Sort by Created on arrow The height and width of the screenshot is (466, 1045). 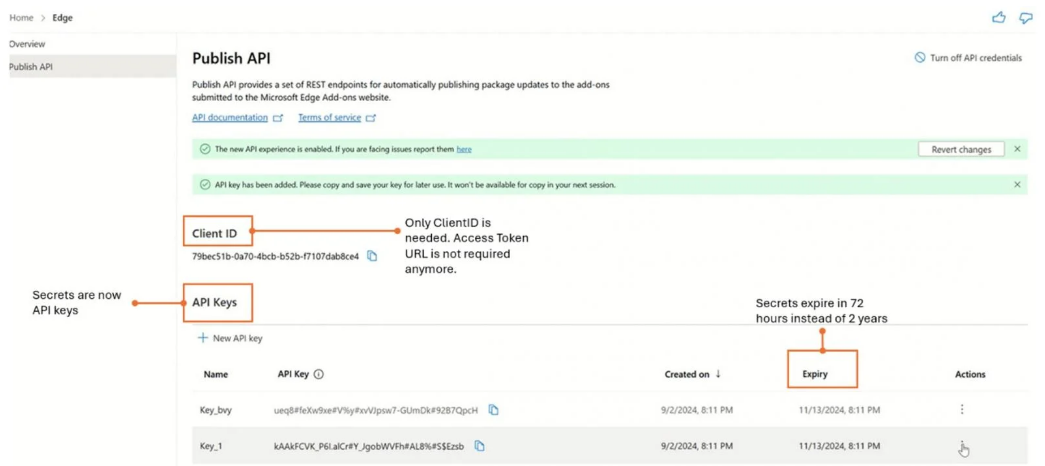coord(718,374)
